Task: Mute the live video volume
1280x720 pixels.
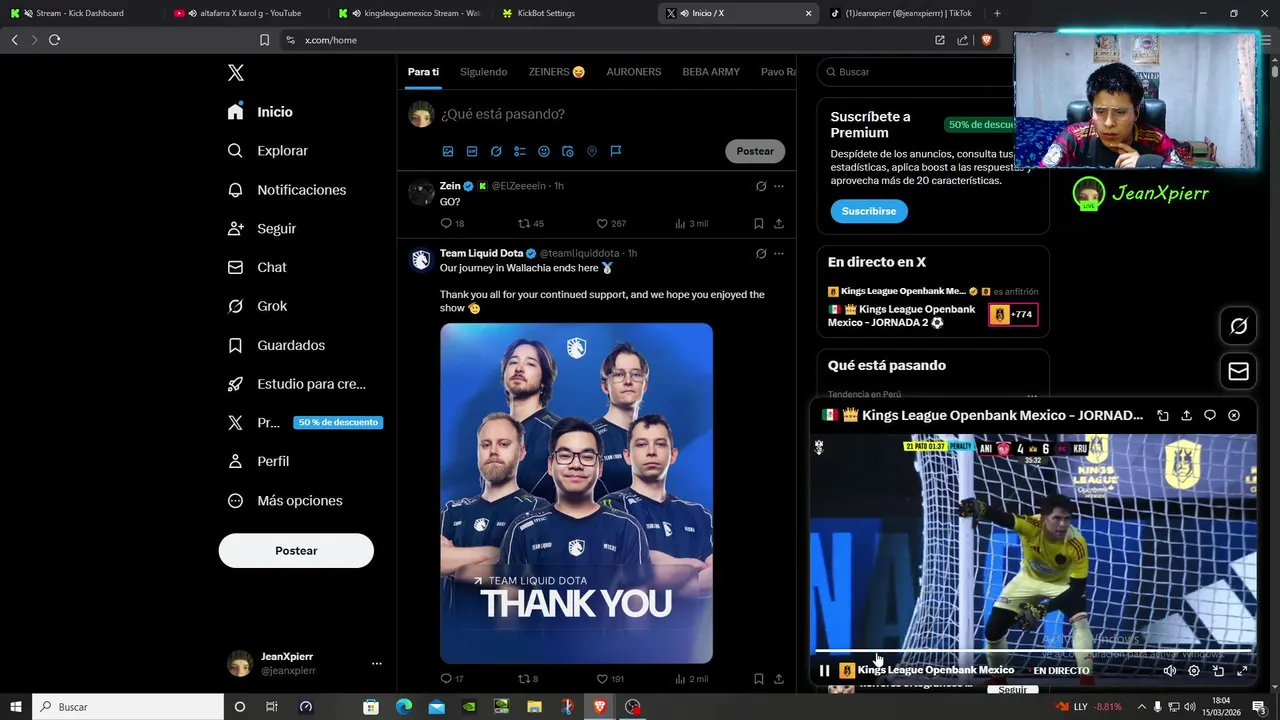Action: coord(1170,671)
